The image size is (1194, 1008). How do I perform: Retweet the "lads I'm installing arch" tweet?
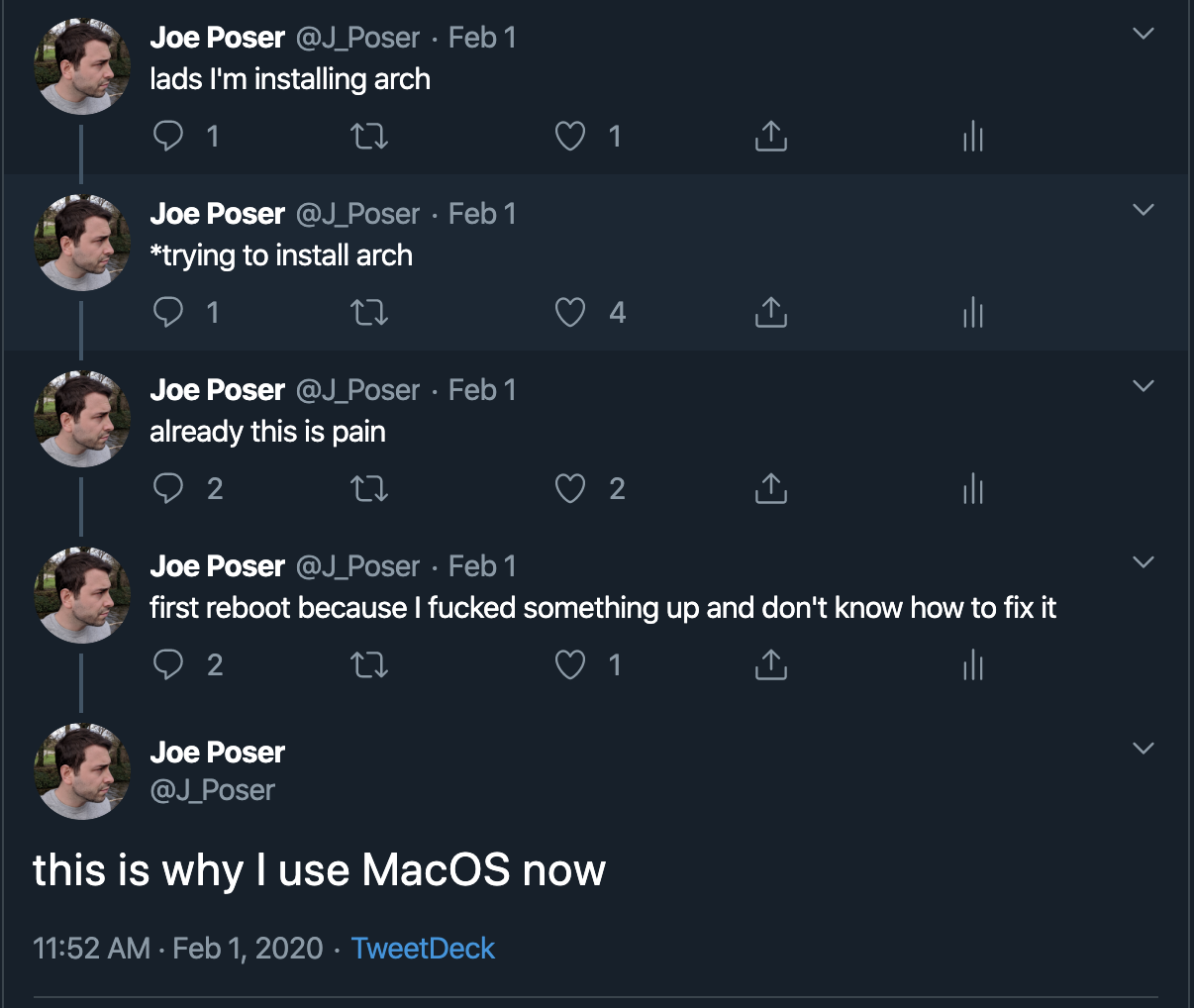369,136
